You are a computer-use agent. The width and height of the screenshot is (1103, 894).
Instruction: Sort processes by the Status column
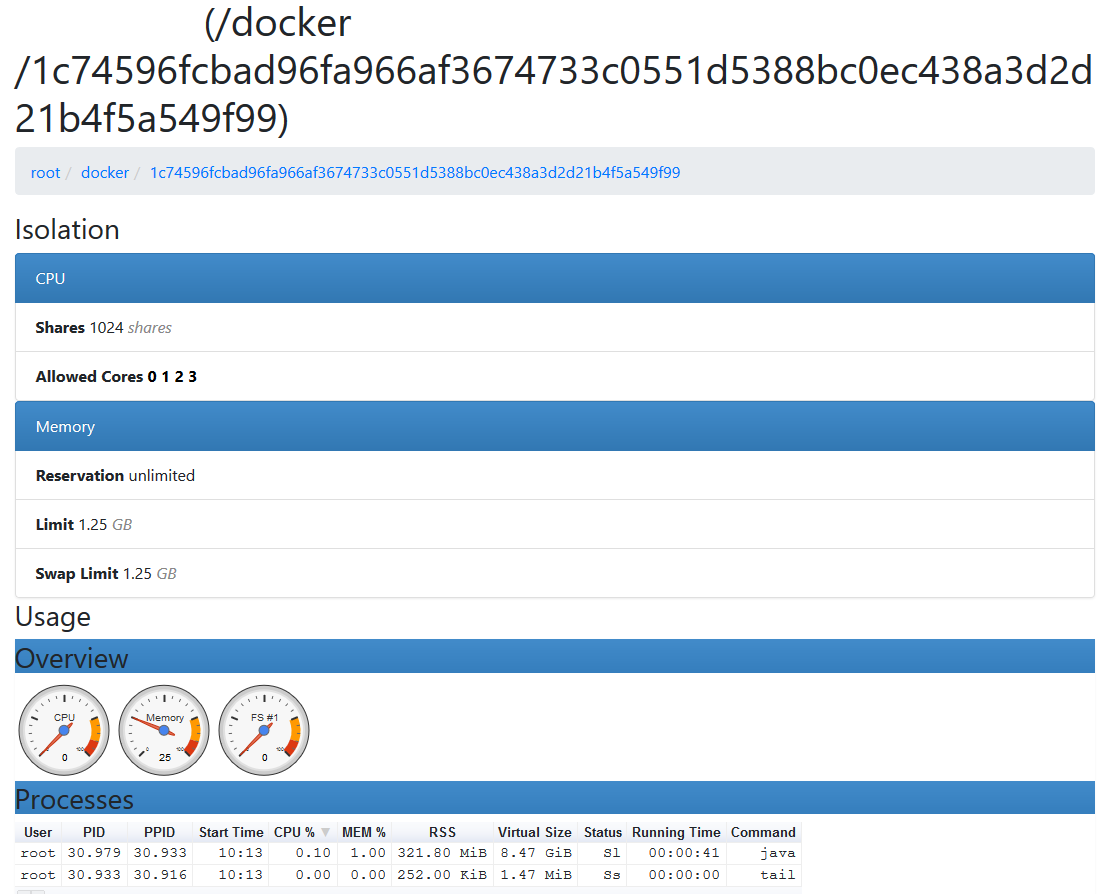(603, 832)
